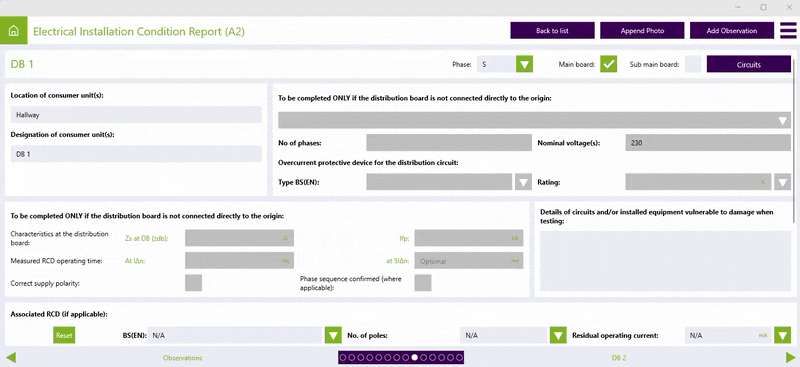Click the DB 1 heading text

point(22,64)
